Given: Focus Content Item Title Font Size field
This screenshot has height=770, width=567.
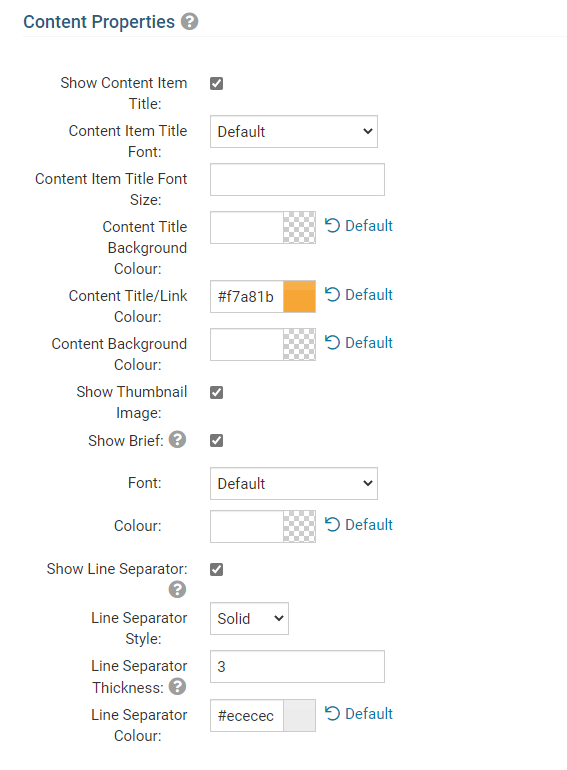Looking at the screenshot, I should [x=297, y=180].
